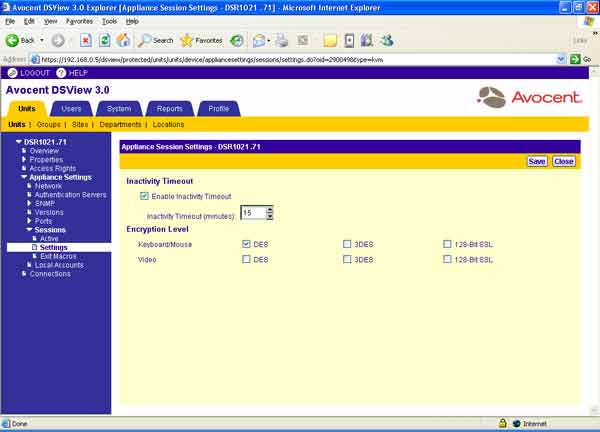Open the Exit Macros link in sidebar

point(58,256)
